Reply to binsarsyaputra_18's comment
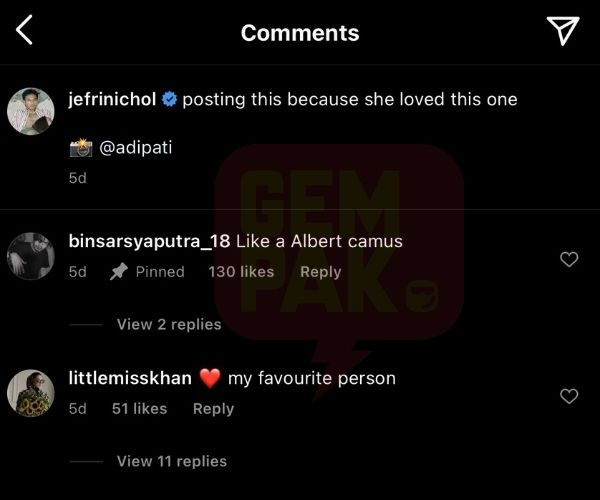Screen dimensions: 600x500 321,272
